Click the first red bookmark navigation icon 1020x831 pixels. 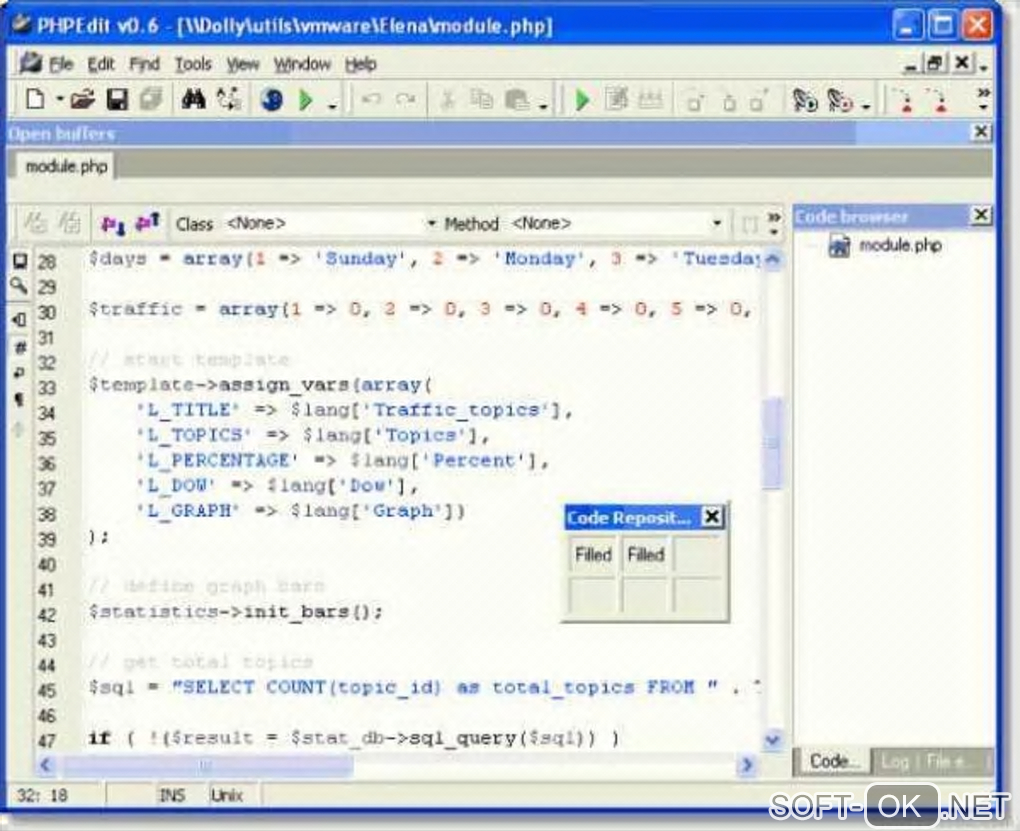tap(905, 101)
